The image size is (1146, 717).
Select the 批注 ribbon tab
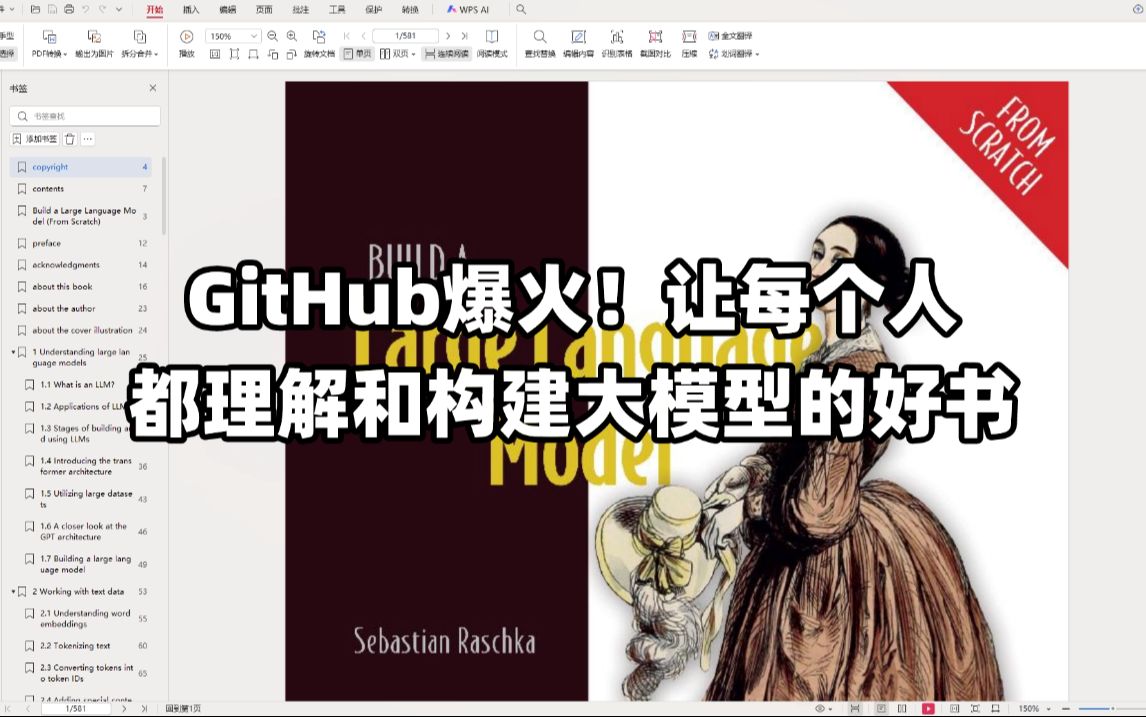(300, 10)
